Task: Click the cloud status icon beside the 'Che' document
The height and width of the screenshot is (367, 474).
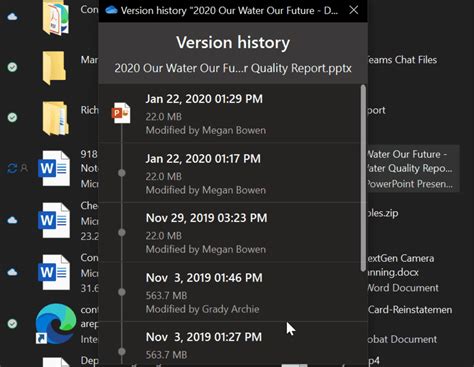Action: [12, 220]
